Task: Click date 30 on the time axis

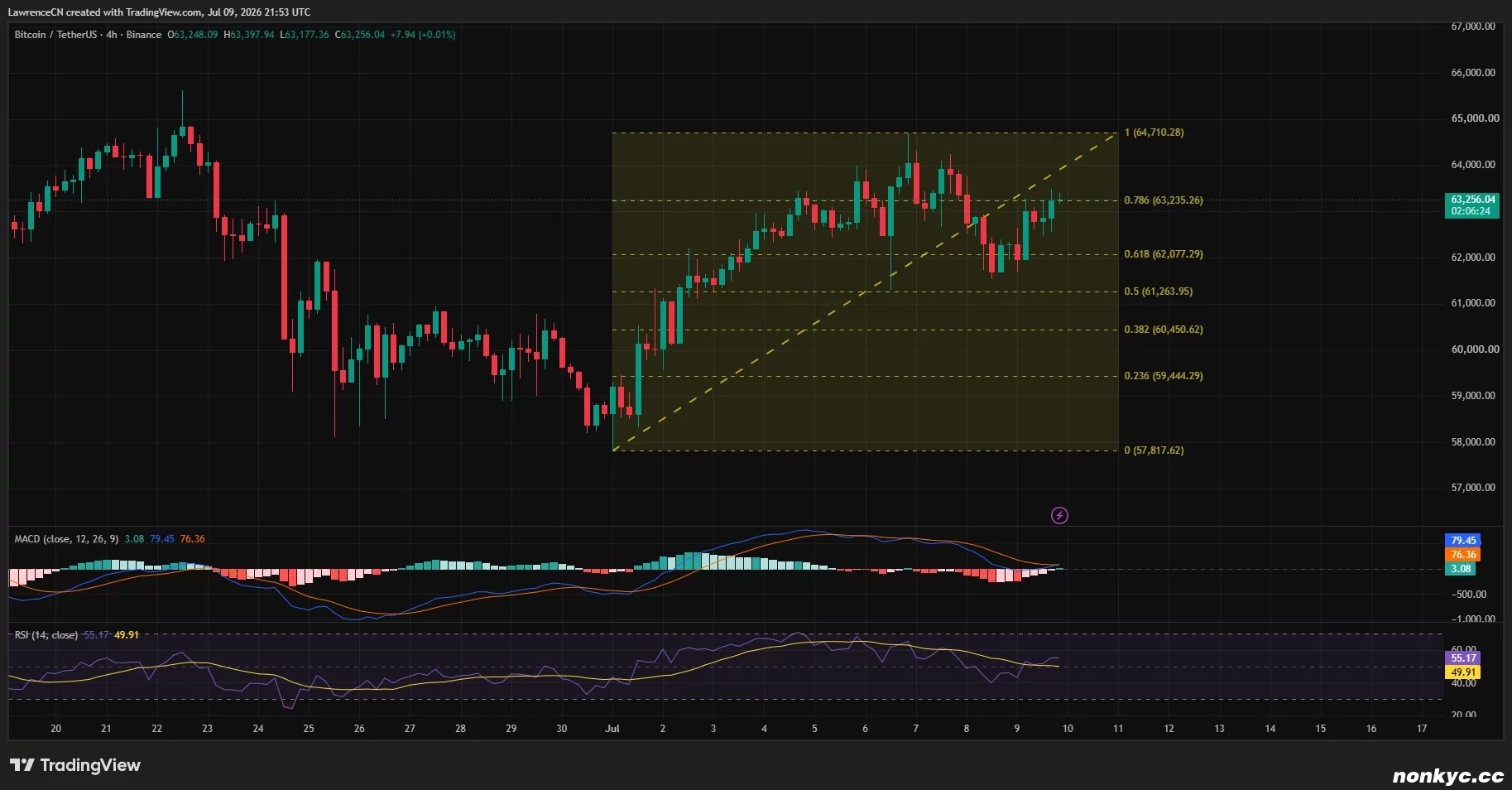Action: [561, 729]
